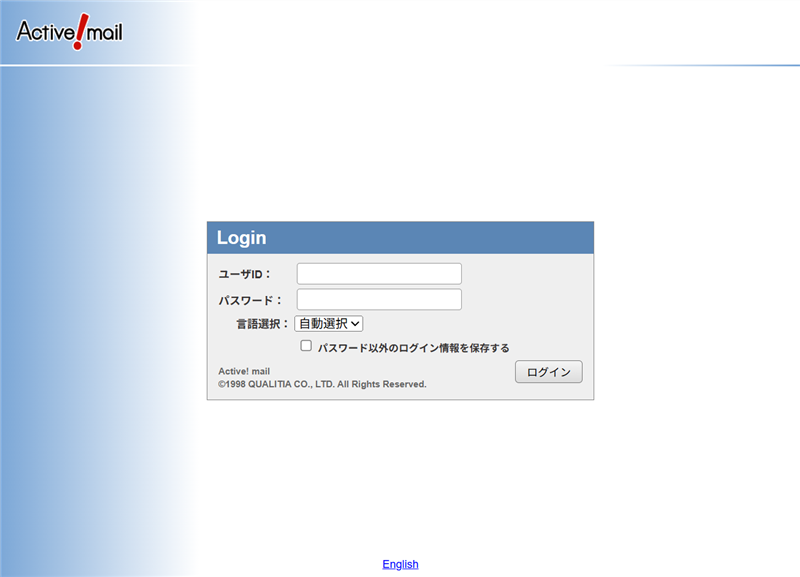
Task: Click the 言語選択 label text
Action: (x=262, y=324)
